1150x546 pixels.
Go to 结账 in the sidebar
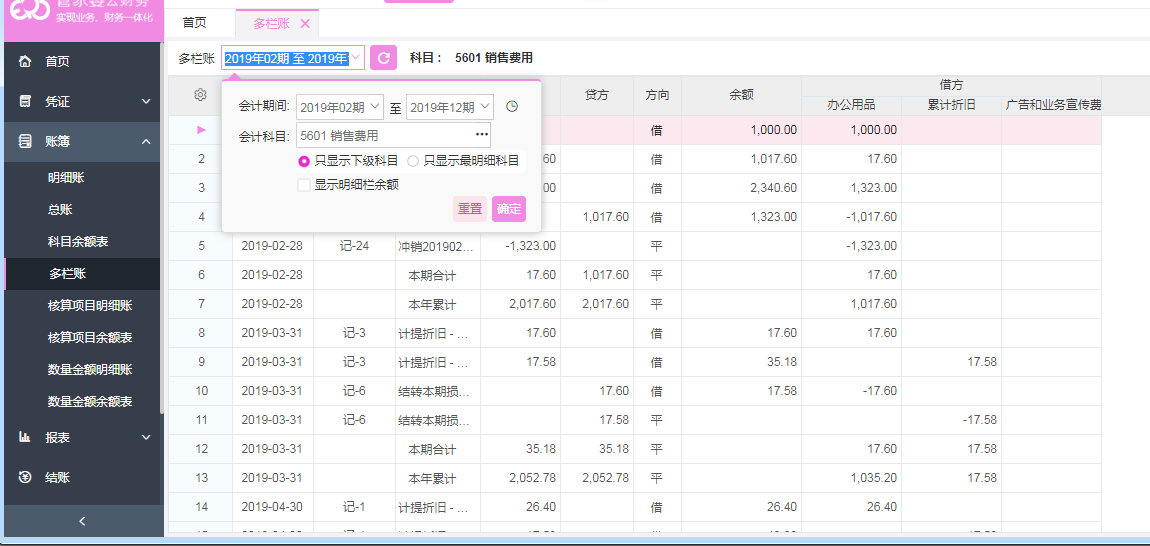[x=57, y=477]
